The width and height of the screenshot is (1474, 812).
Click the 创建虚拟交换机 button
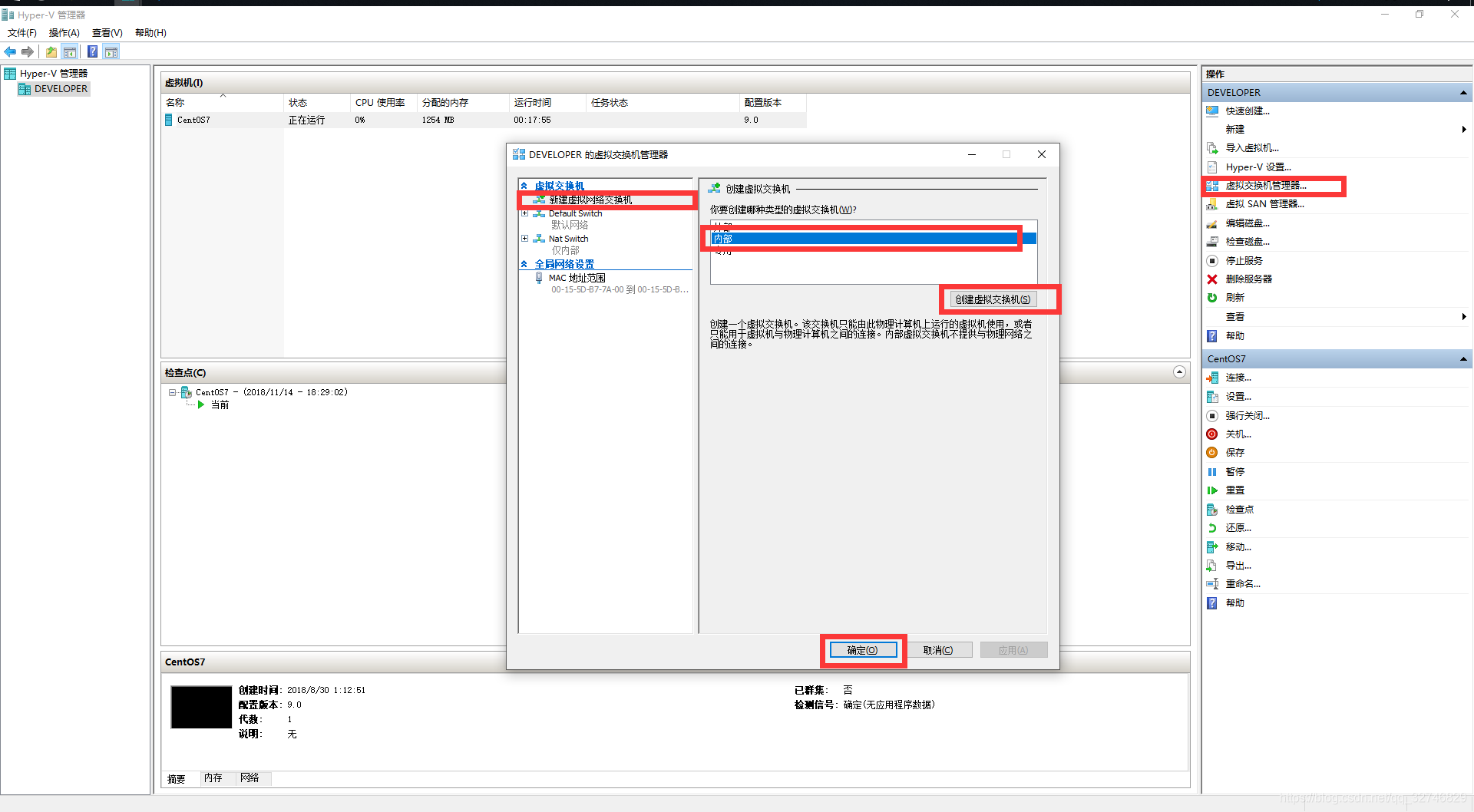(993, 299)
